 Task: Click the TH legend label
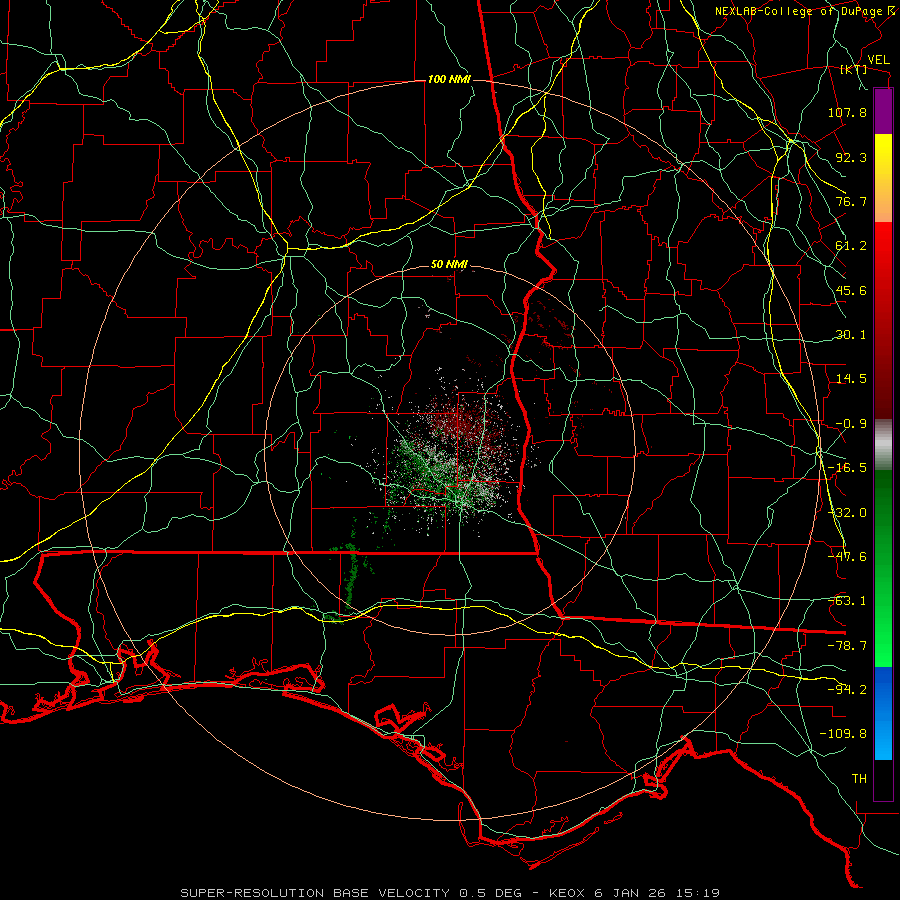pos(859,779)
